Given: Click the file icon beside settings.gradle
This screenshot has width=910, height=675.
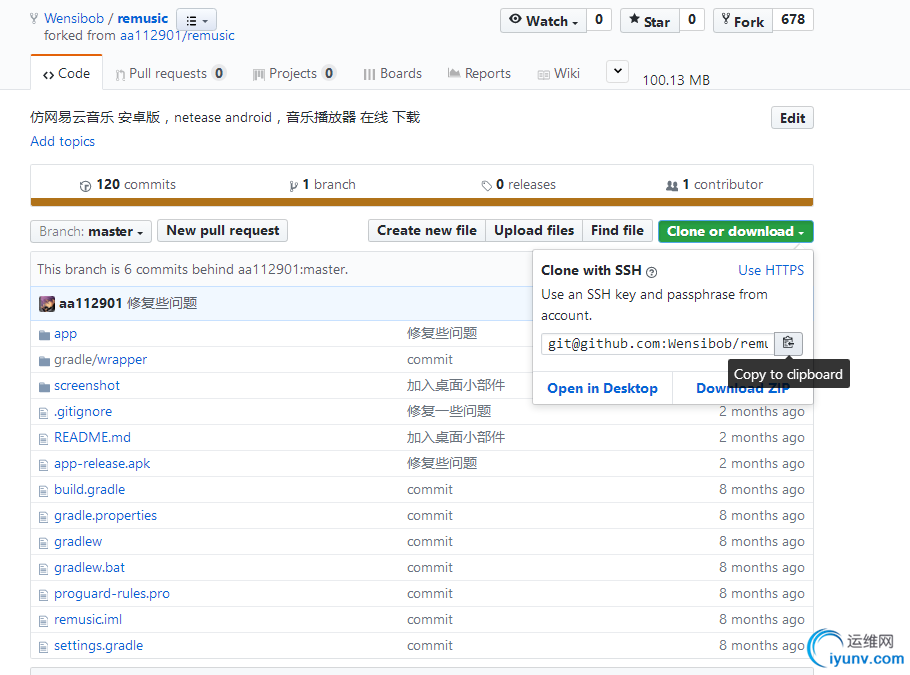Looking at the screenshot, I should click(x=44, y=647).
